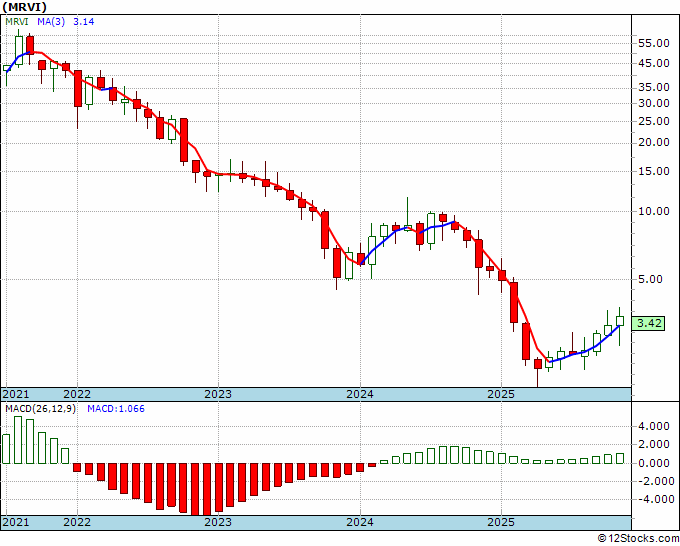The height and width of the screenshot is (546, 680).
Task: Click the 45.00 price axis label
Action: pos(654,63)
